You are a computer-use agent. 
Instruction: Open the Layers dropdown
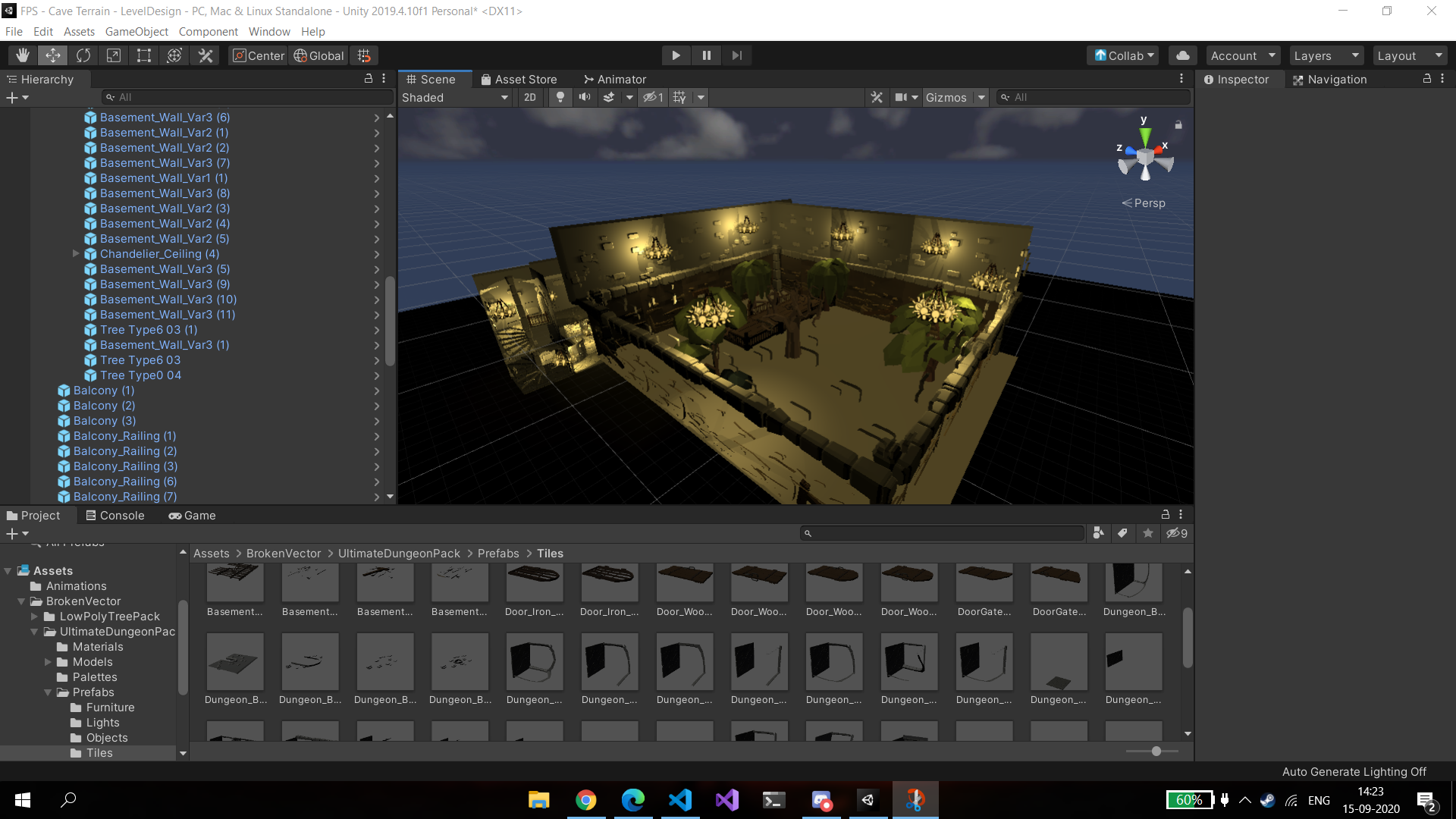tap(1326, 55)
